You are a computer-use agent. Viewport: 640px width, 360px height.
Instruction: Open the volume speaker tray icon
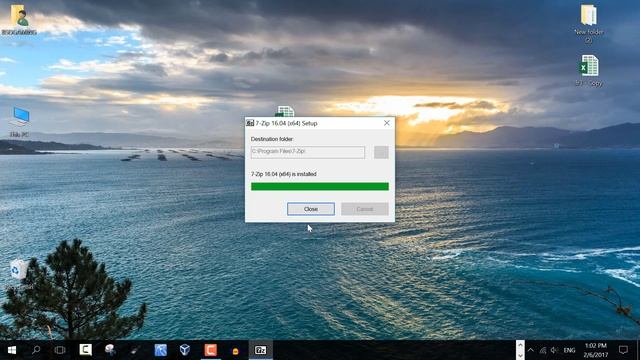(554, 350)
